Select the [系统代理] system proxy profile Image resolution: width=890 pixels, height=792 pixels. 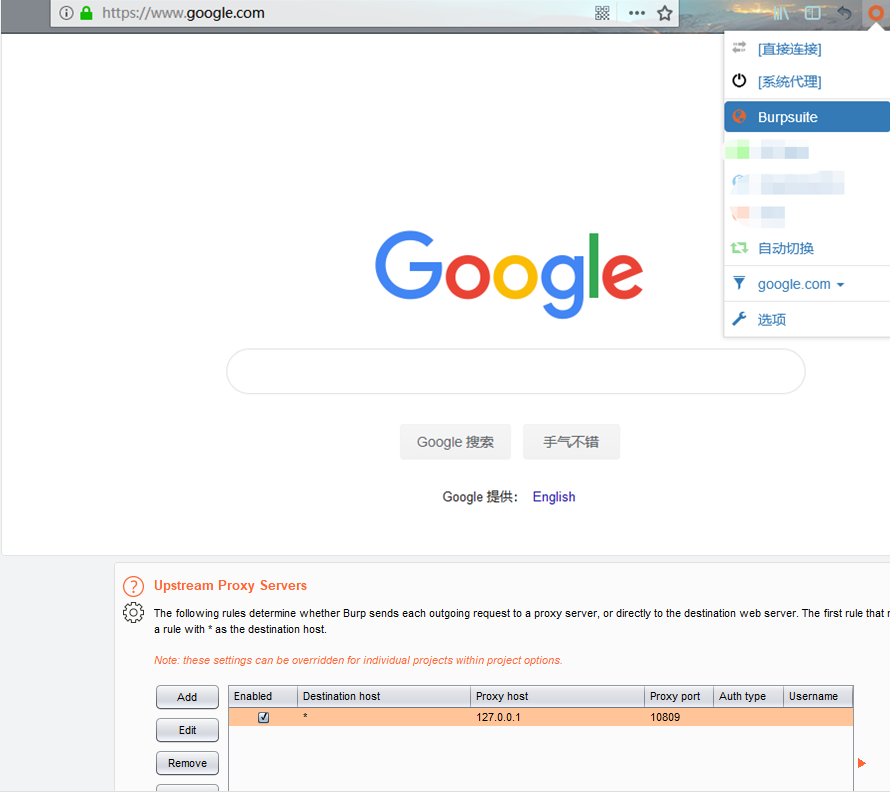807,81
